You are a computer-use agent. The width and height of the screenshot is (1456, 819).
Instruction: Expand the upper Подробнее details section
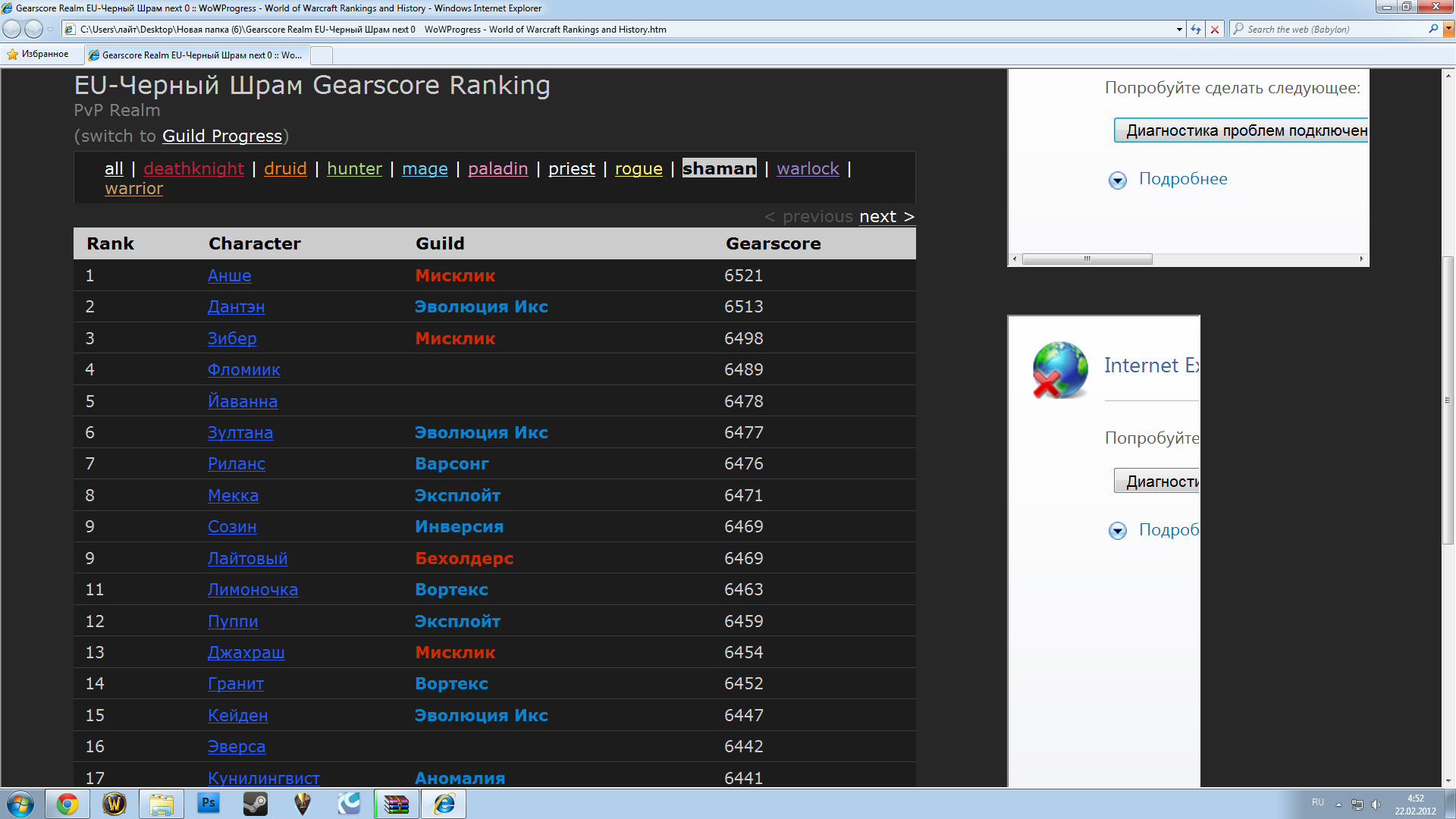pos(1118,180)
